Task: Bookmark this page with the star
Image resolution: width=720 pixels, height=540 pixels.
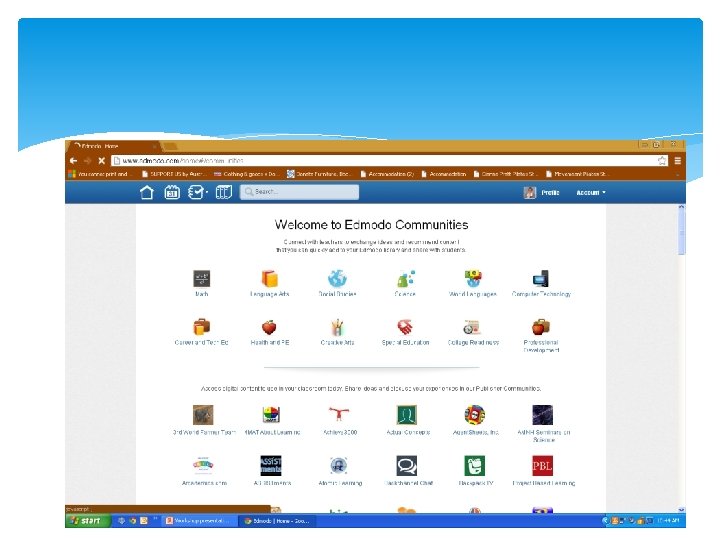Action: point(662,160)
